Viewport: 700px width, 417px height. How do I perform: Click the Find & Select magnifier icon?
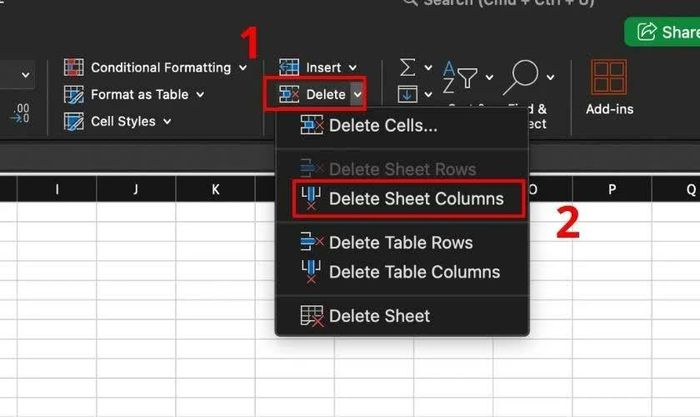(x=521, y=77)
